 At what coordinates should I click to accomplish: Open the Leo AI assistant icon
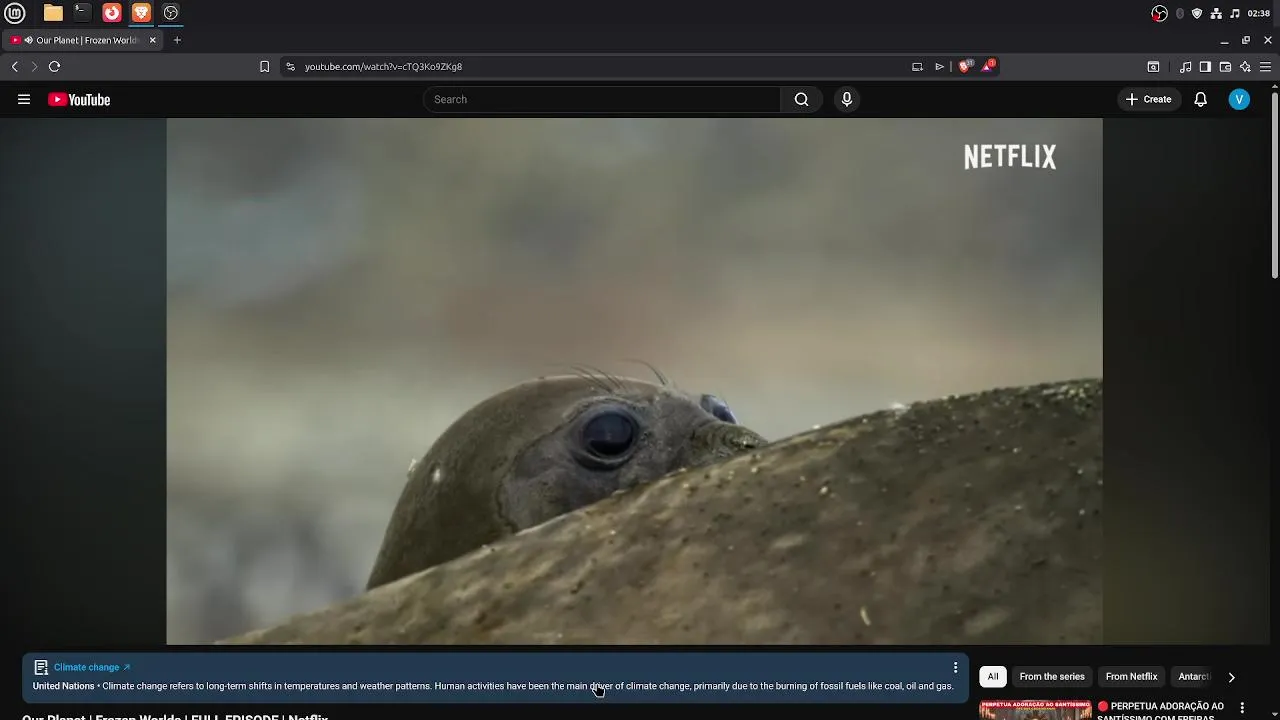click(1245, 67)
